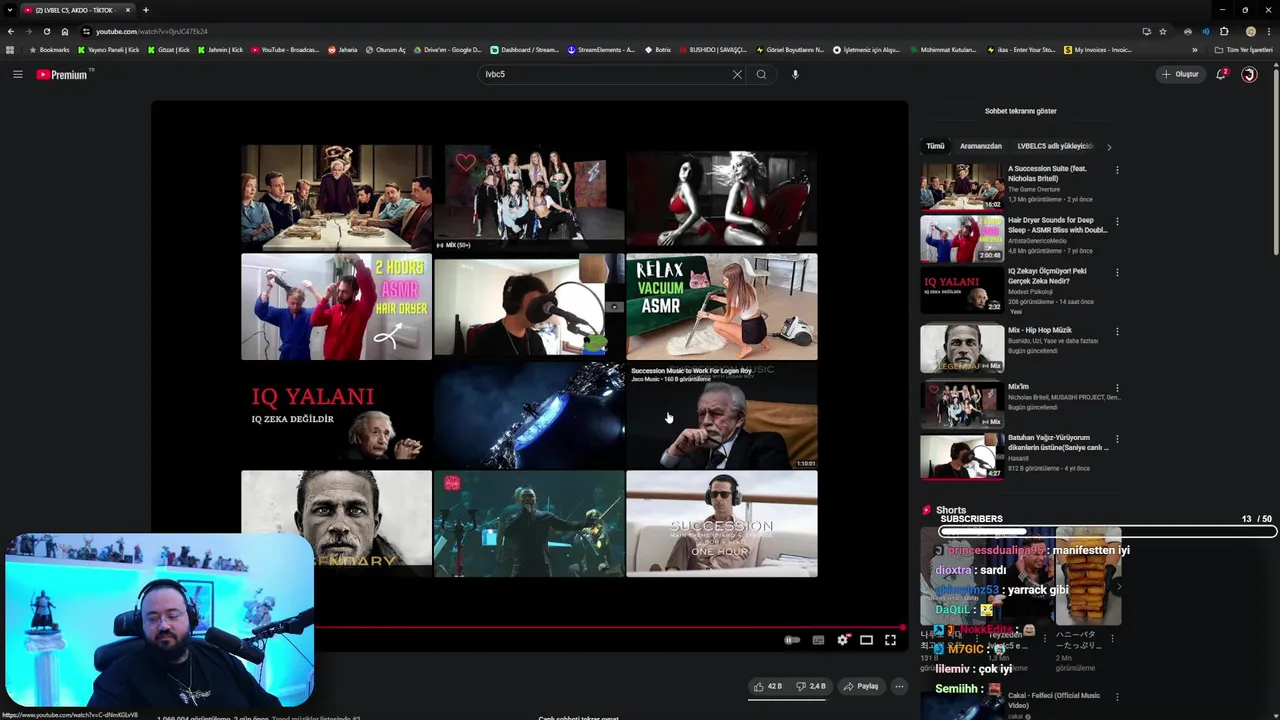Bookmark this page with the star
Screen dimensions: 1280x720
[x=1162, y=31]
